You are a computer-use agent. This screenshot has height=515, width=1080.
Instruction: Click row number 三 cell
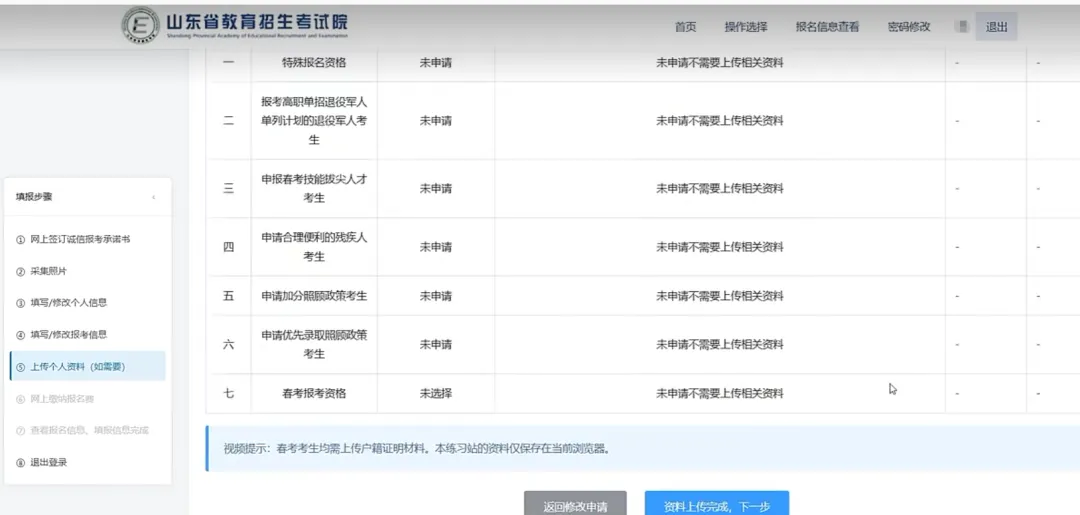tap(229, 189)
